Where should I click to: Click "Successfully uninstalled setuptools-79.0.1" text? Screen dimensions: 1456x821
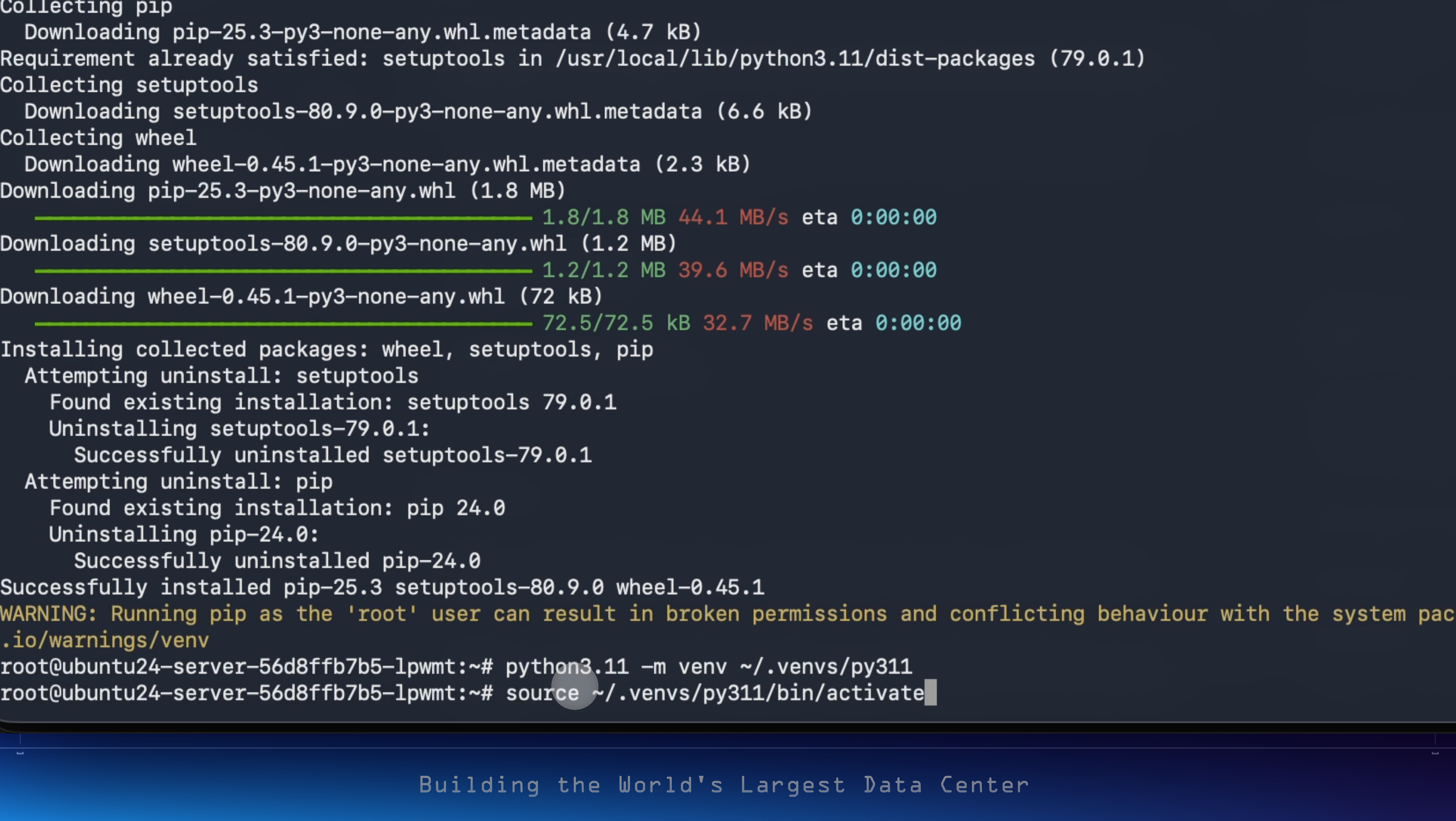tap(333, 456)
